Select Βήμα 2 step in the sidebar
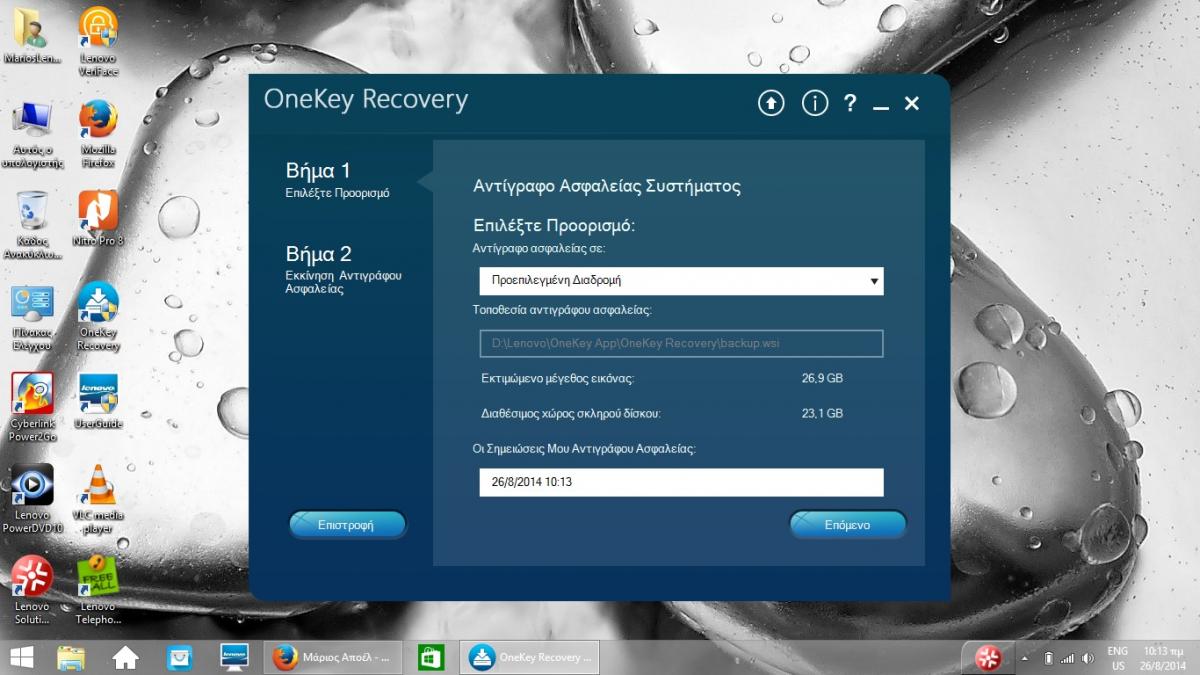This screenshot has width=1200, height=675. pos(343,268)
